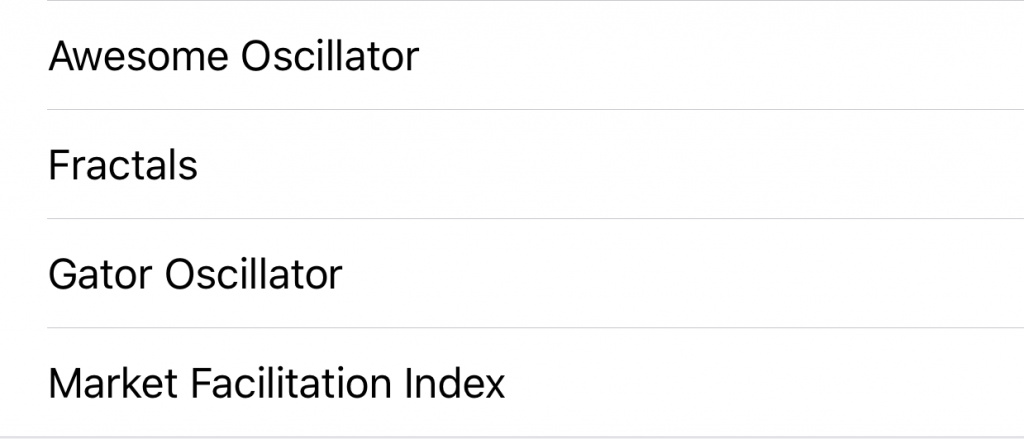The height and width of the screenshot is (439, 1024).
Task: Tap the blank area of the Market Facilitation Index row
Action: (764, 382)
